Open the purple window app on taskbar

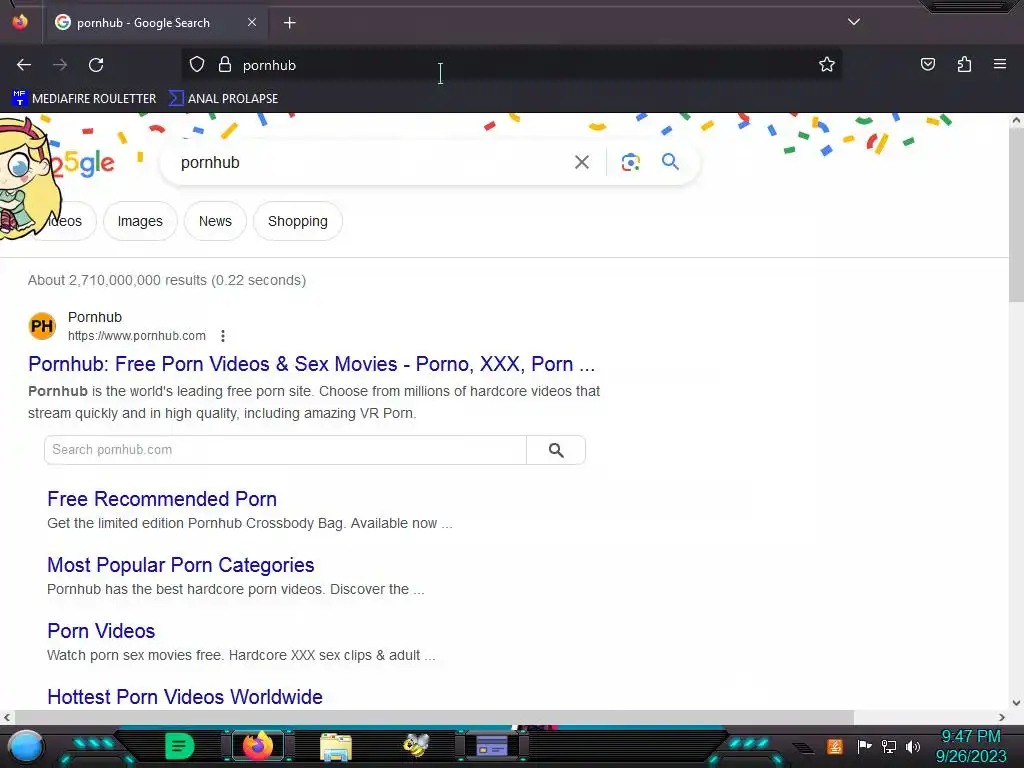(x=492, y=746)
